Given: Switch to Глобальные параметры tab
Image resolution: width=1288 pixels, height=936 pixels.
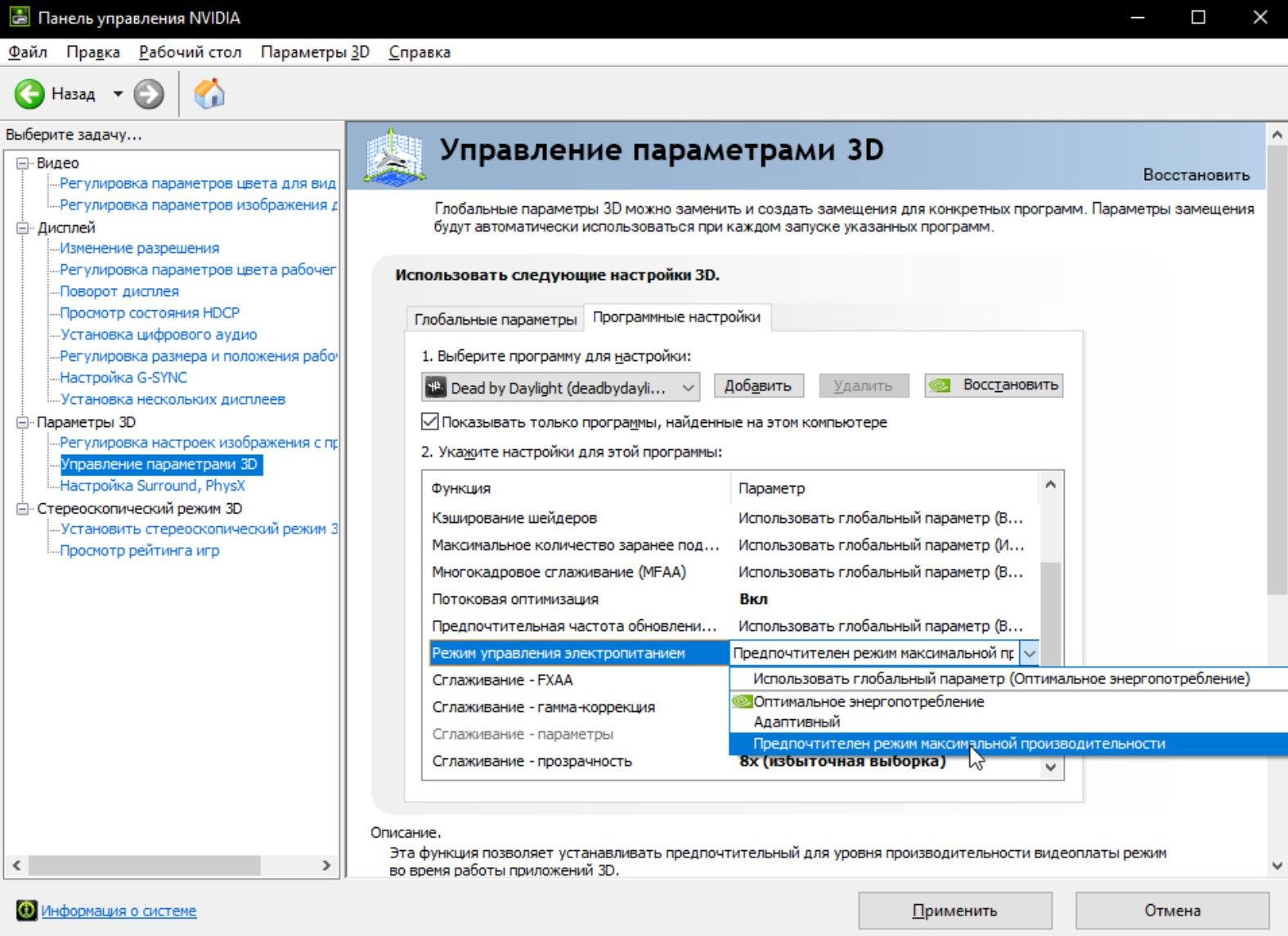Looking at the screenshot, I should 495,319.
